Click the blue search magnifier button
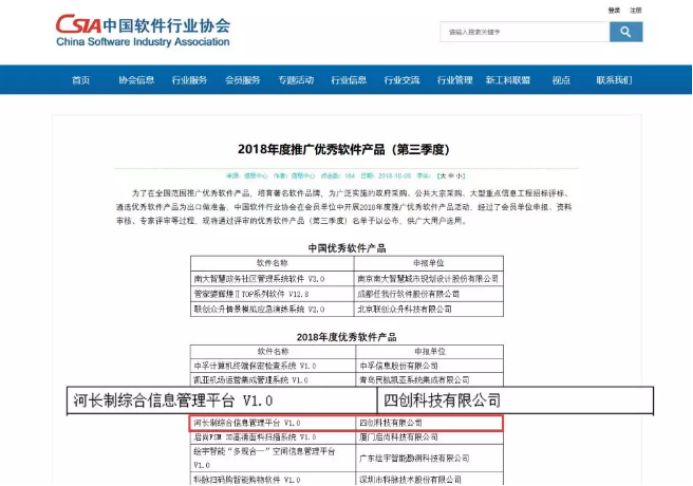Screen dimensions: 693x486 coord(626,32)
